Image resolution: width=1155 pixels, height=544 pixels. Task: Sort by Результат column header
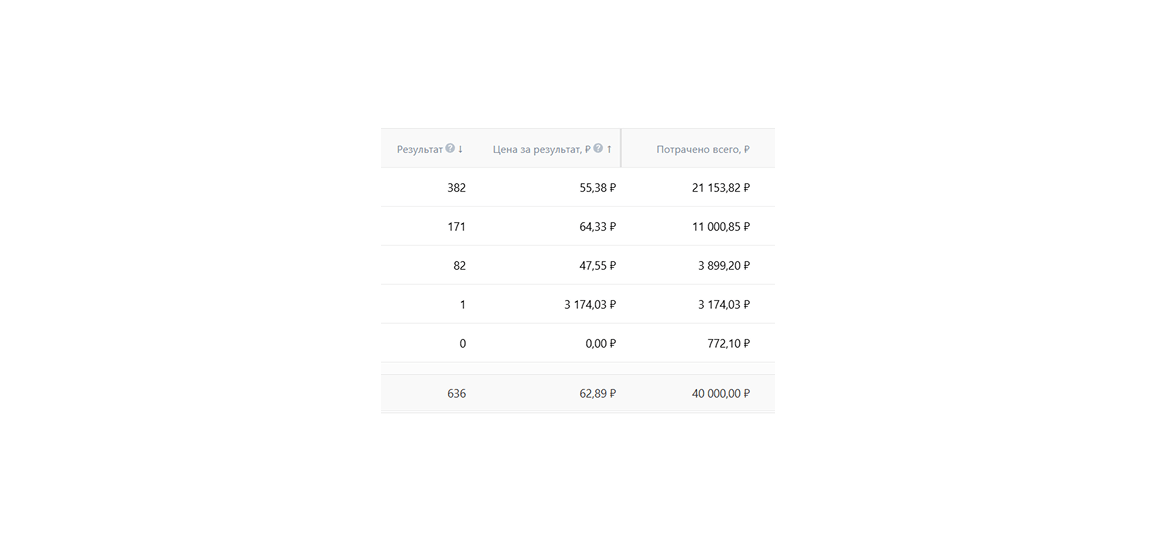coord(419,149)
